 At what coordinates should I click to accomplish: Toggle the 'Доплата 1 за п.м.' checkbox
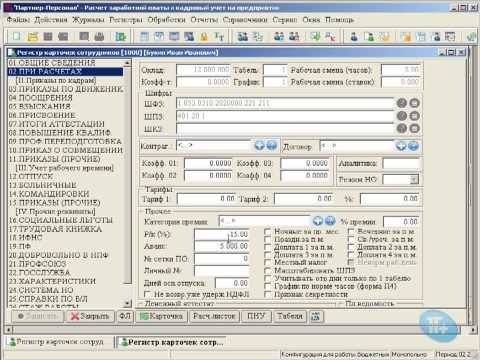[267, 247]
